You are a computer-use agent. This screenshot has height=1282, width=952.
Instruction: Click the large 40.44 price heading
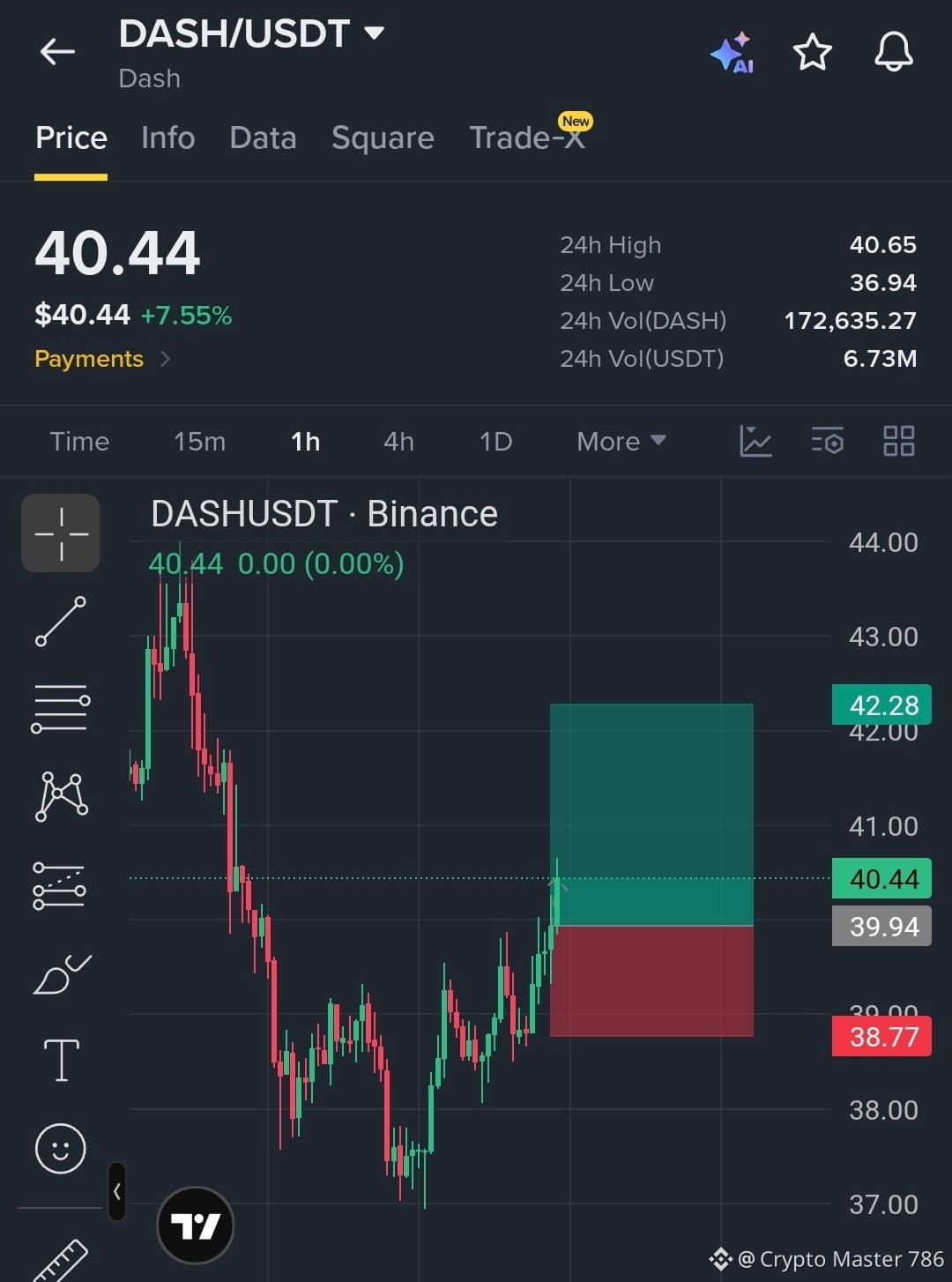117,254
